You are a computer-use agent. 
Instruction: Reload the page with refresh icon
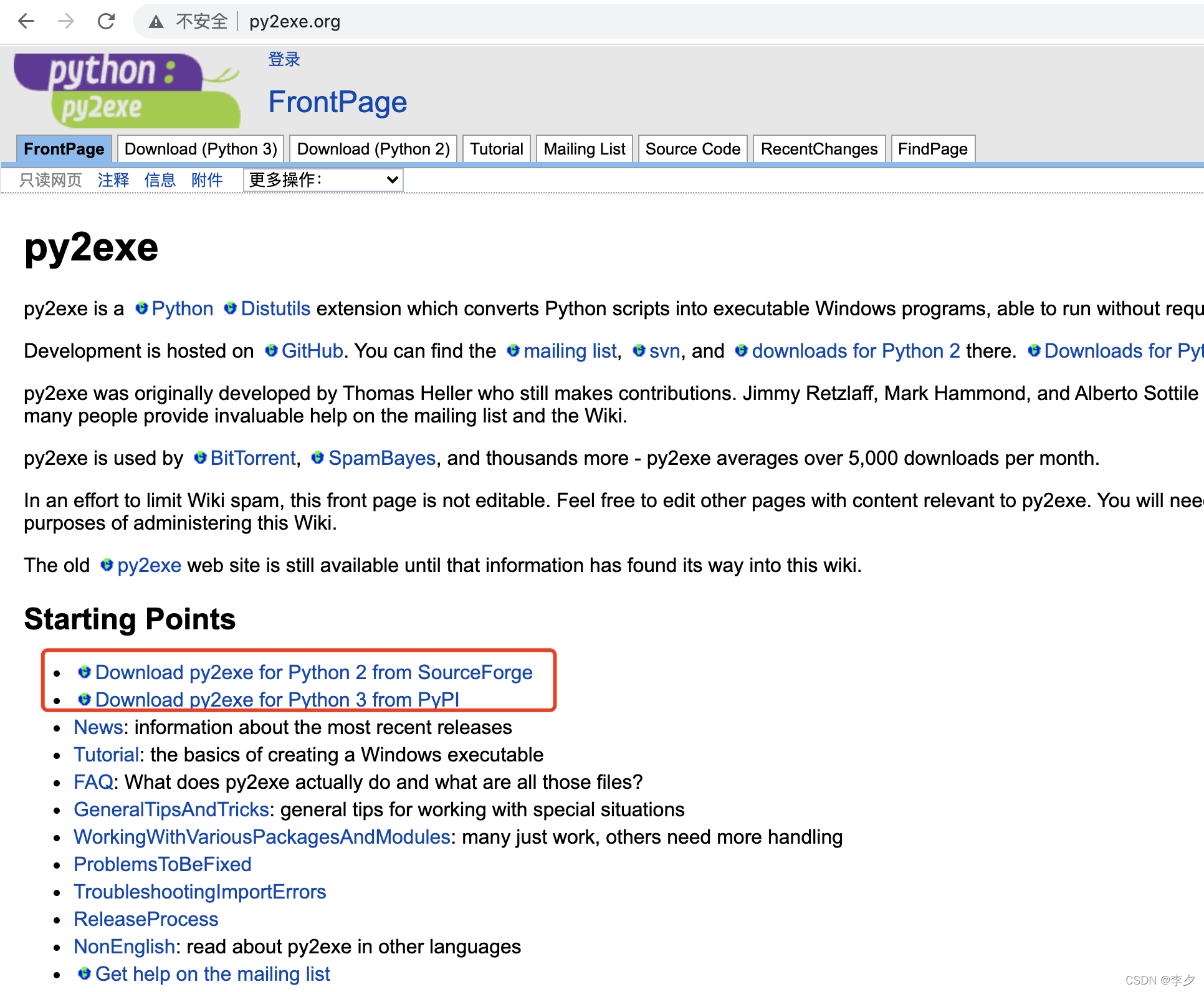point(107,21)
